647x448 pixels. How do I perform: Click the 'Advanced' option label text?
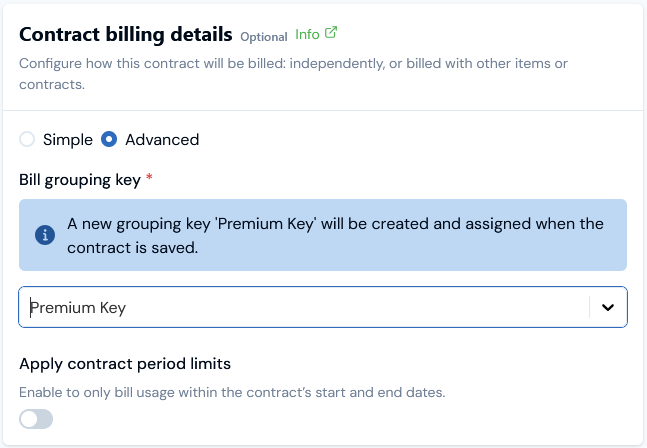pyautogui.click(x=161, y=140)
